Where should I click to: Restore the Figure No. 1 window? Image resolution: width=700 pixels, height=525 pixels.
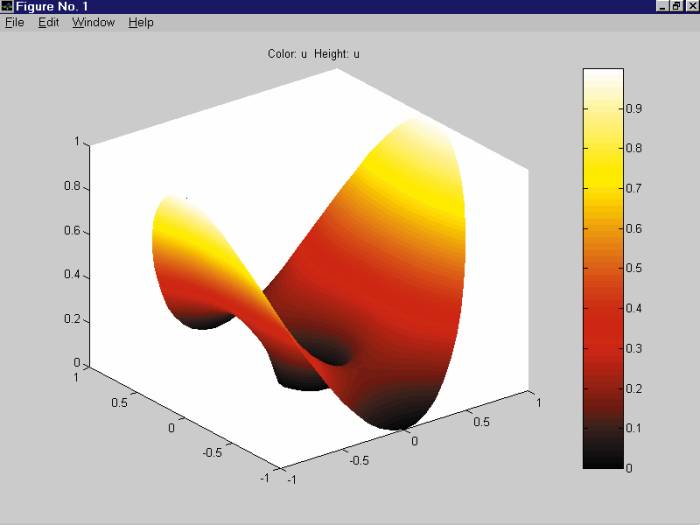tap(676, 6)
